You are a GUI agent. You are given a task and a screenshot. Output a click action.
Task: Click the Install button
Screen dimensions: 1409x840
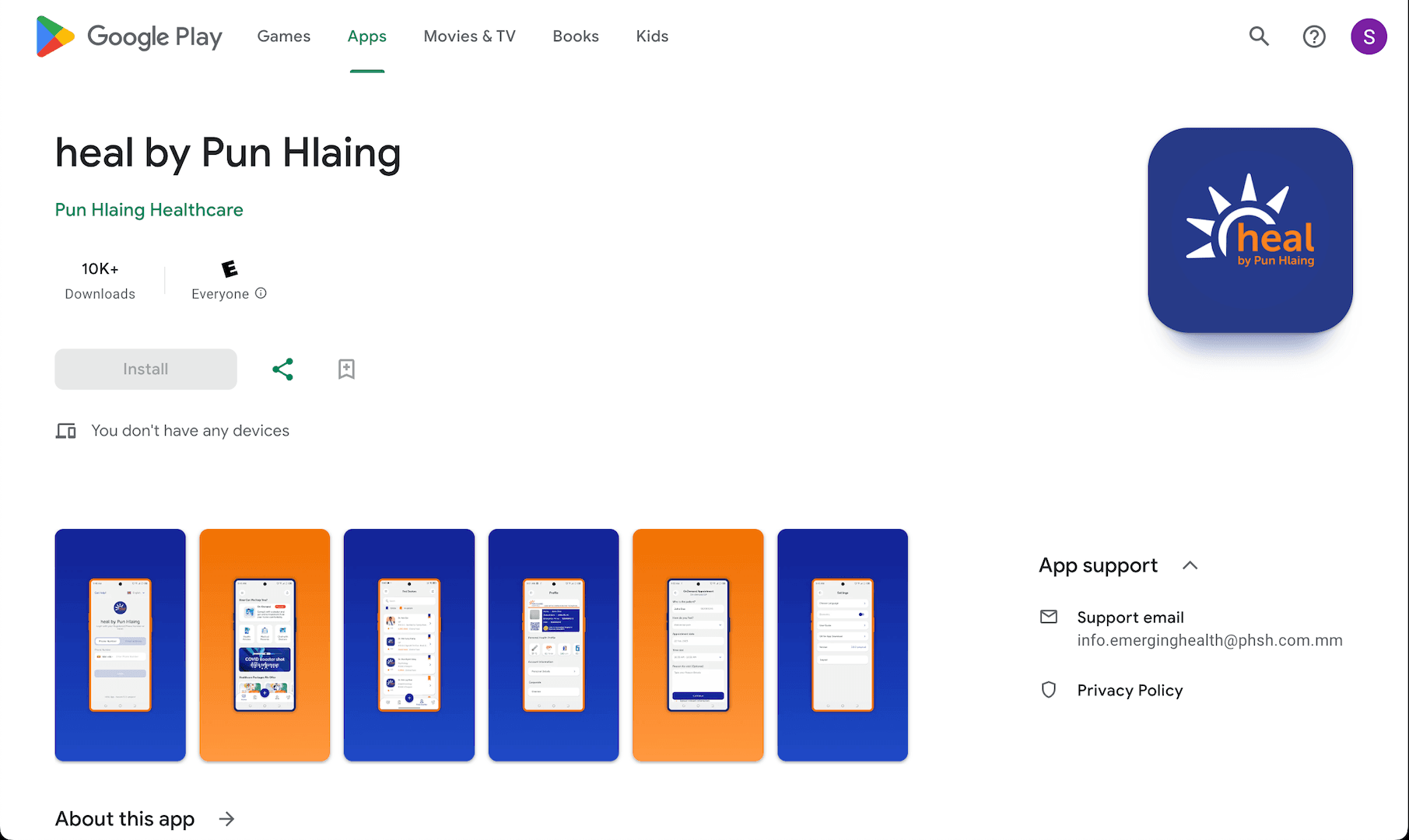point(145,369)
